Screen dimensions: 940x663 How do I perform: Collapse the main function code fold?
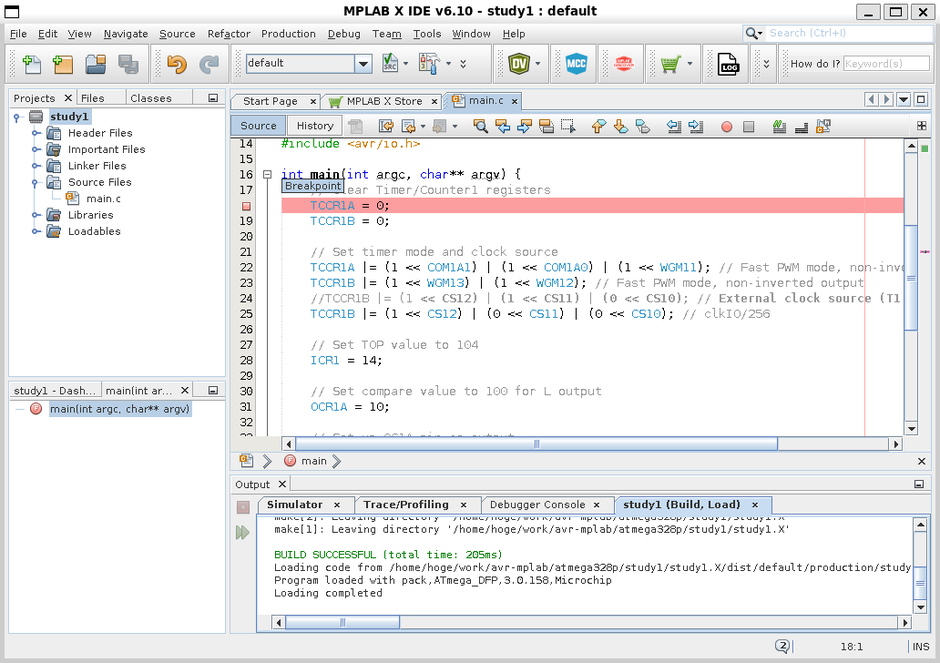pos(267,175)
